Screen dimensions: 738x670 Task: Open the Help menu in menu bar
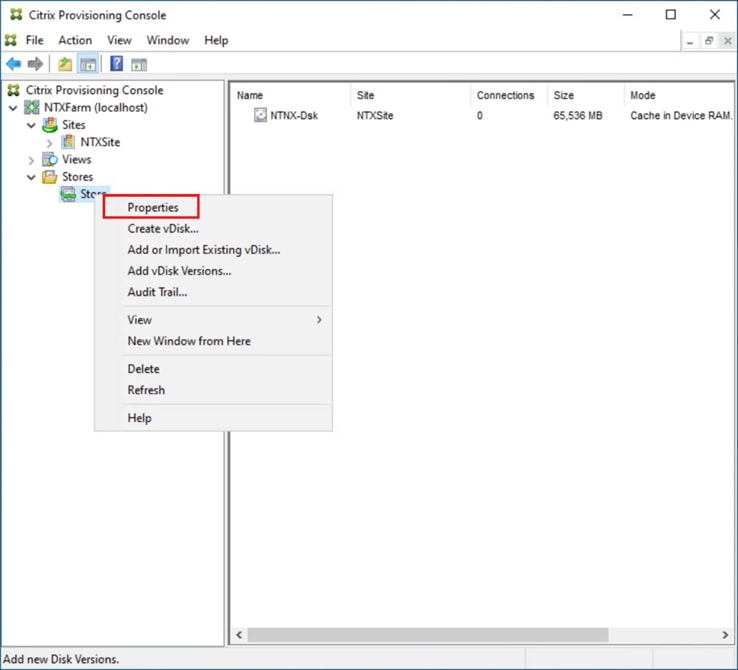[x=216, y=40]
